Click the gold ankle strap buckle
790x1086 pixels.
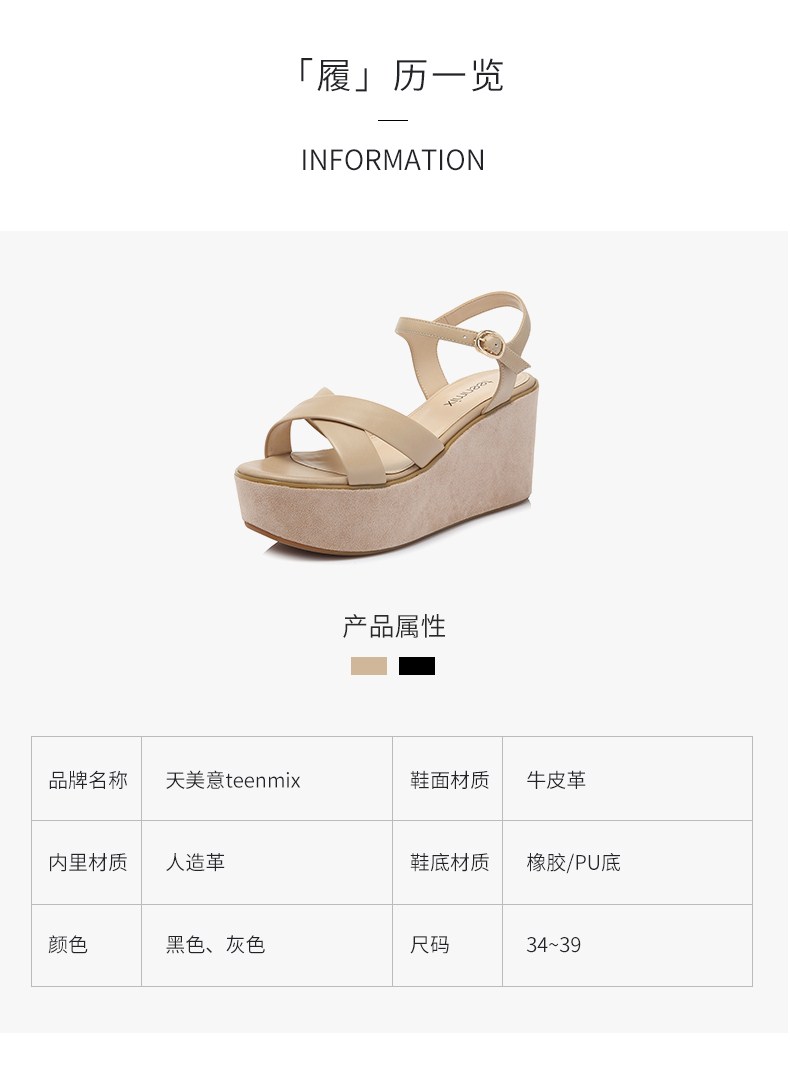click(489, 342)
